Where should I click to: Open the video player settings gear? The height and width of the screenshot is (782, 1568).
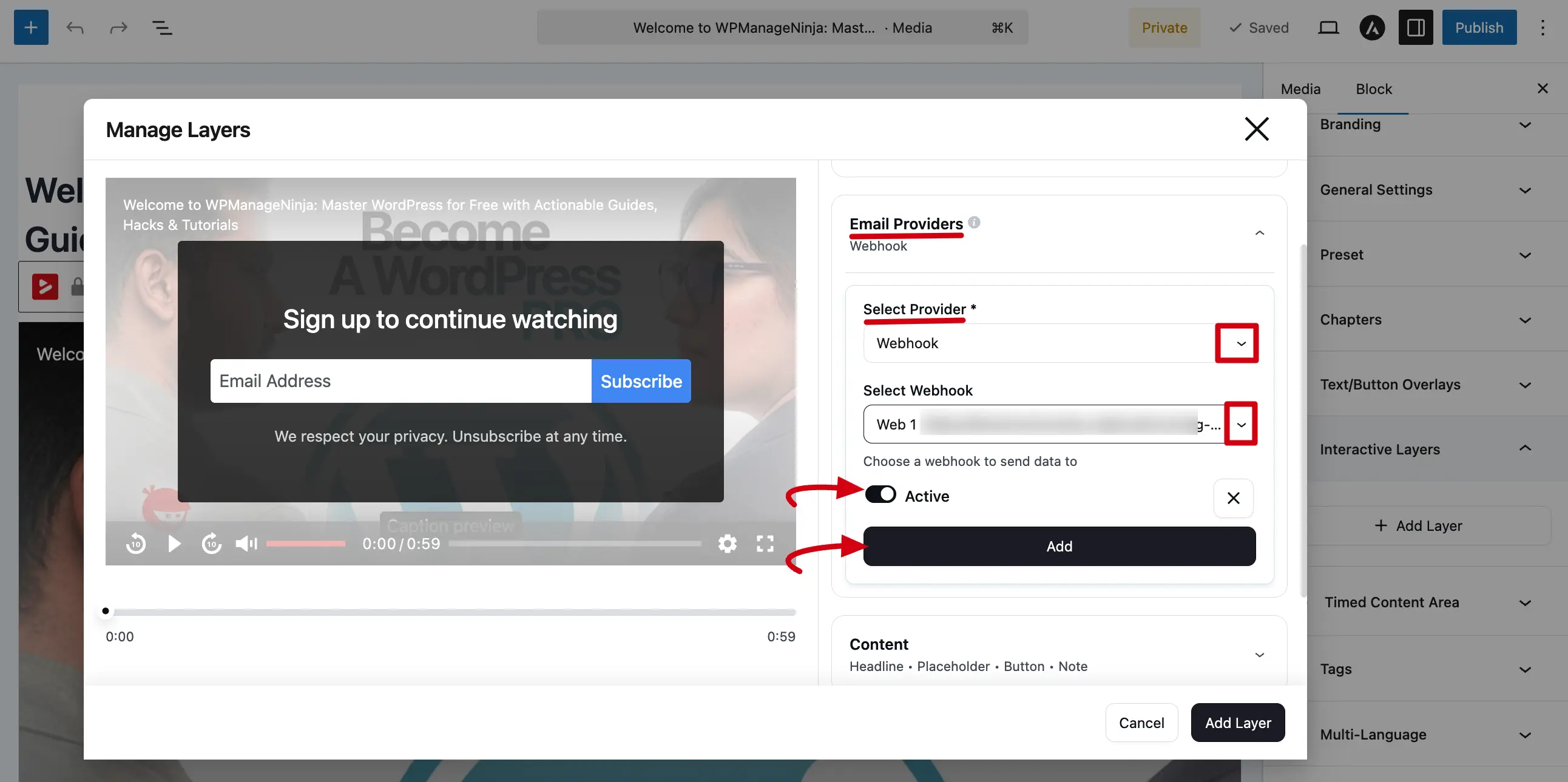728,543
